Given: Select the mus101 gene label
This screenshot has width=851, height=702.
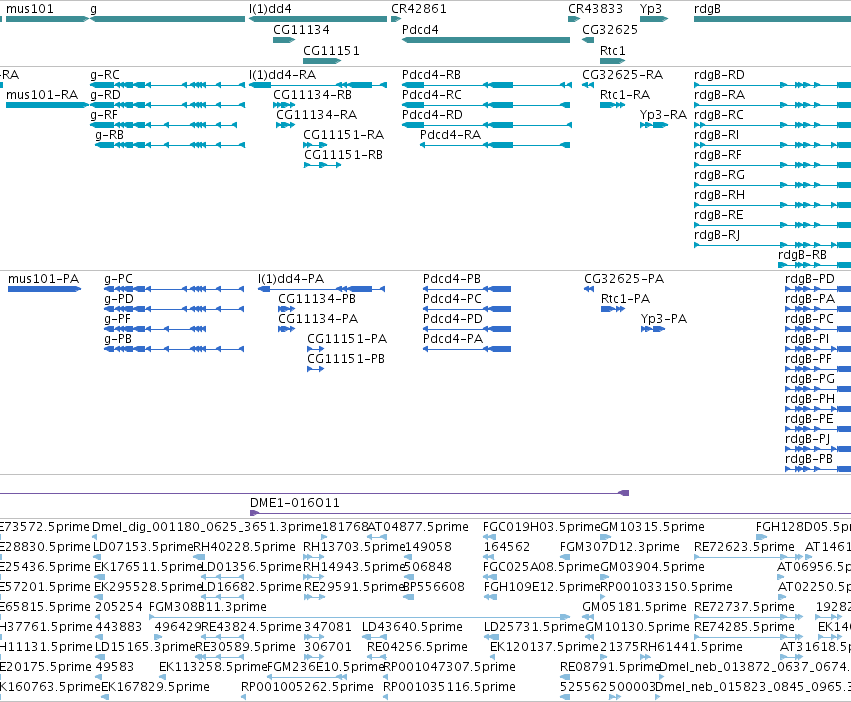Looking at the screenshot, I should tap(30, 9).
